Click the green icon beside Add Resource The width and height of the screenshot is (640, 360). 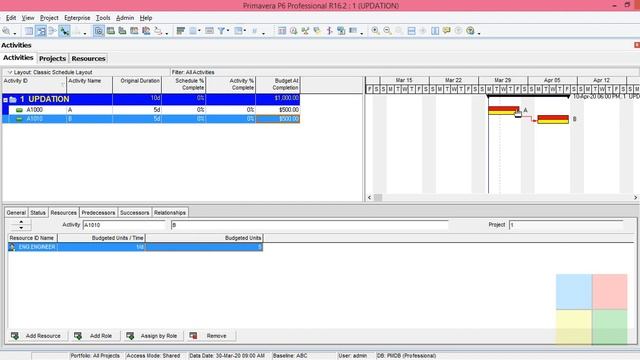[x=15, y=336]
